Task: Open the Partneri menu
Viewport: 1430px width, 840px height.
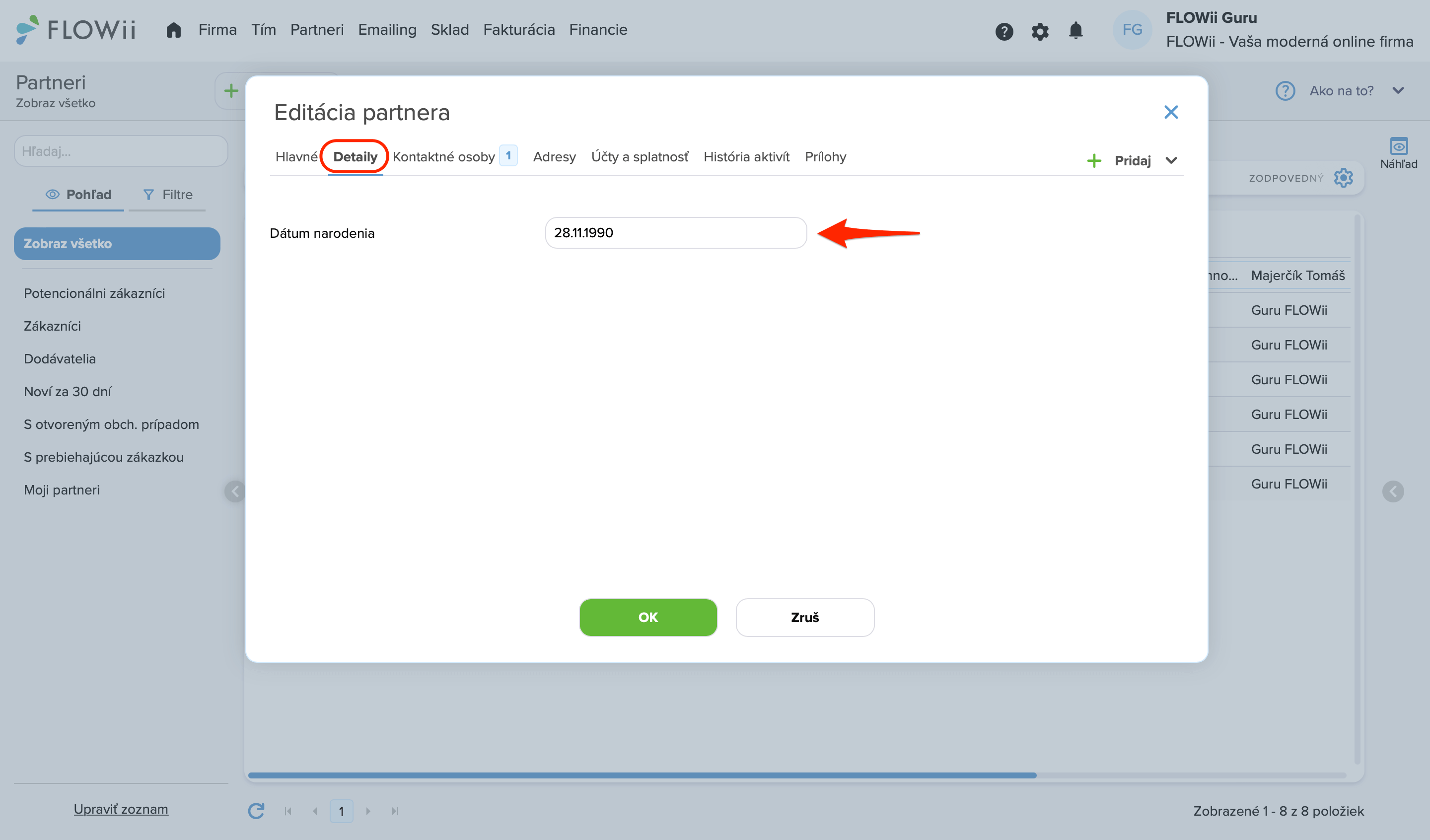Action: [317, 29]
